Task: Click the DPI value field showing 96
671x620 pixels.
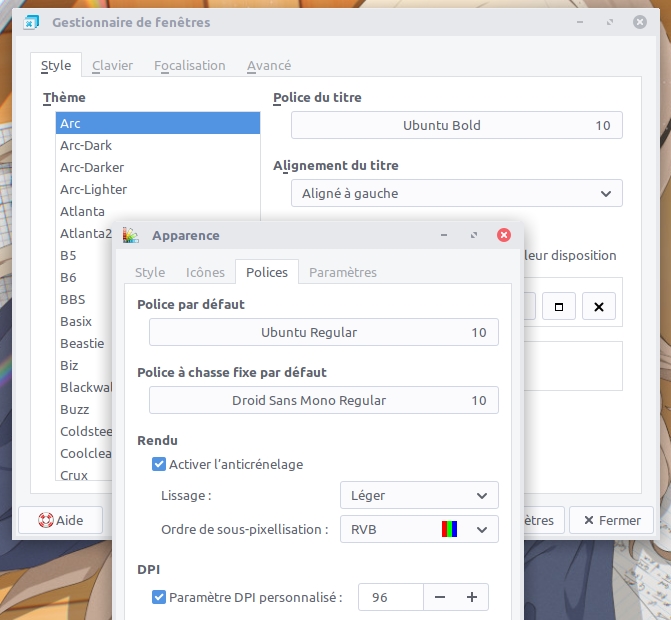Action: coord(391,597)
